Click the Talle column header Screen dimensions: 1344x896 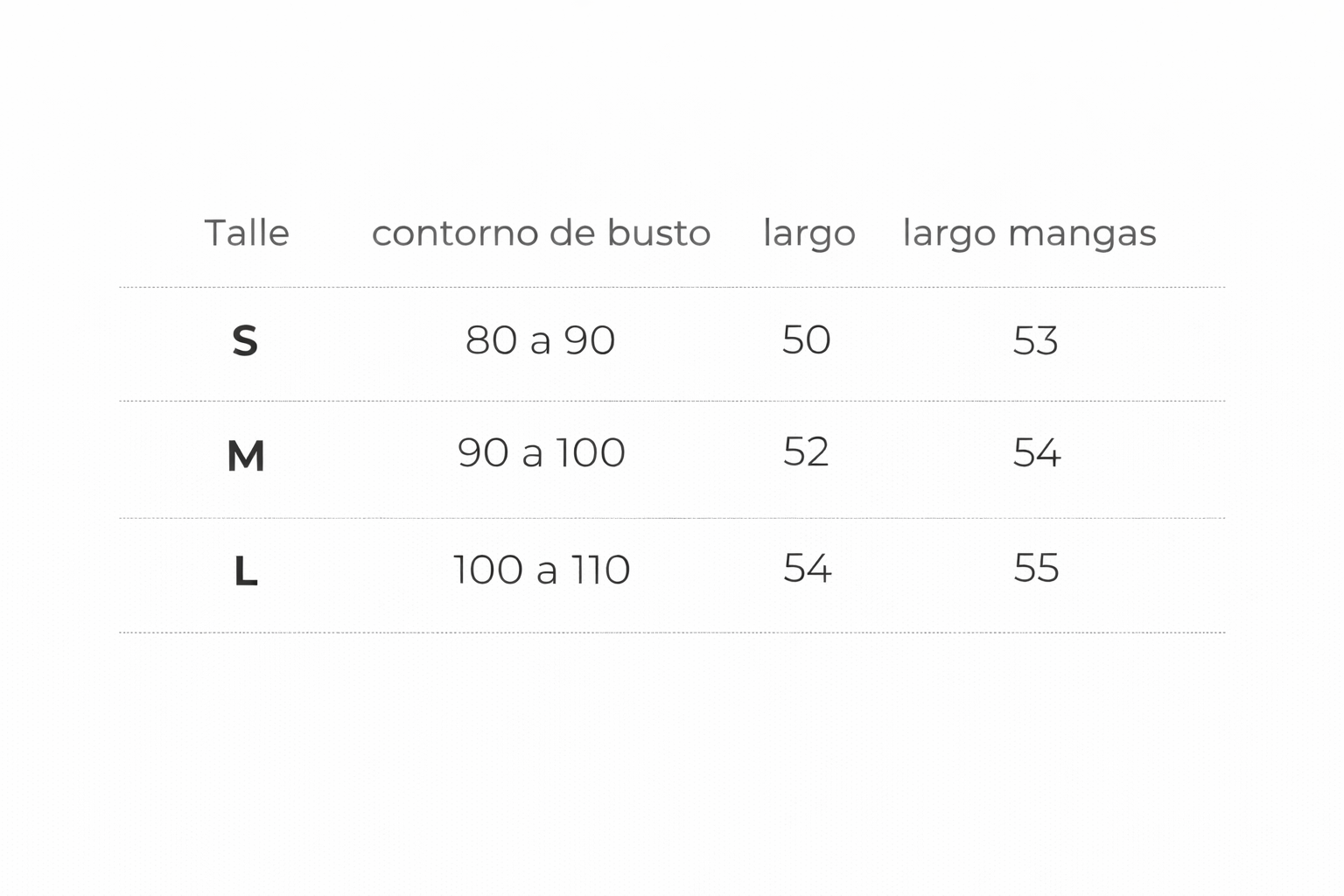click(247, 234)
